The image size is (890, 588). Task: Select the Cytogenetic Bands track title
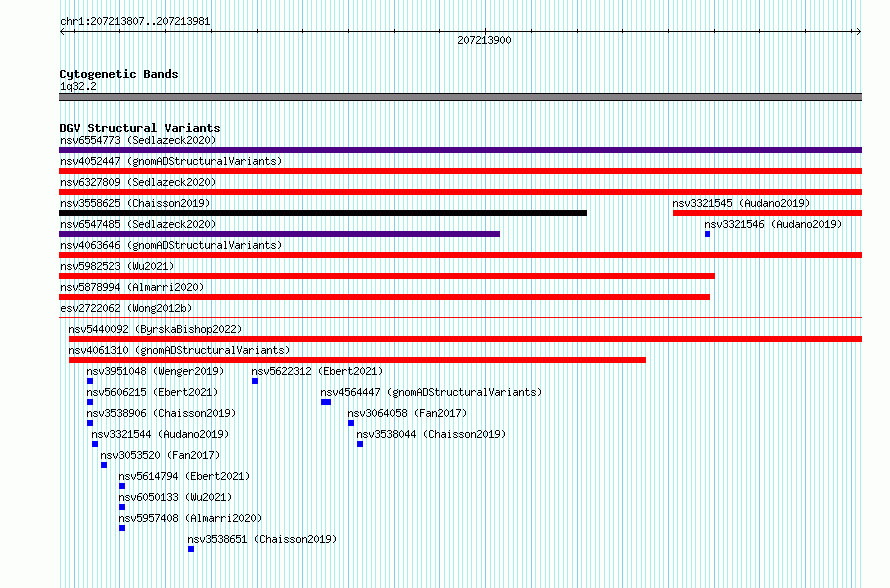119,74
